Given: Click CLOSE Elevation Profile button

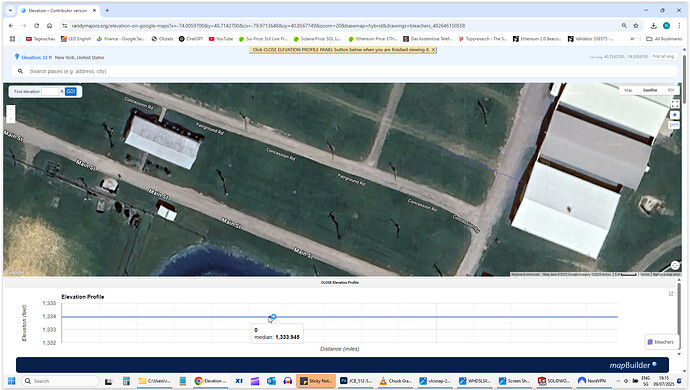Looking at the screenshot, I should click(x=340, y=282).
